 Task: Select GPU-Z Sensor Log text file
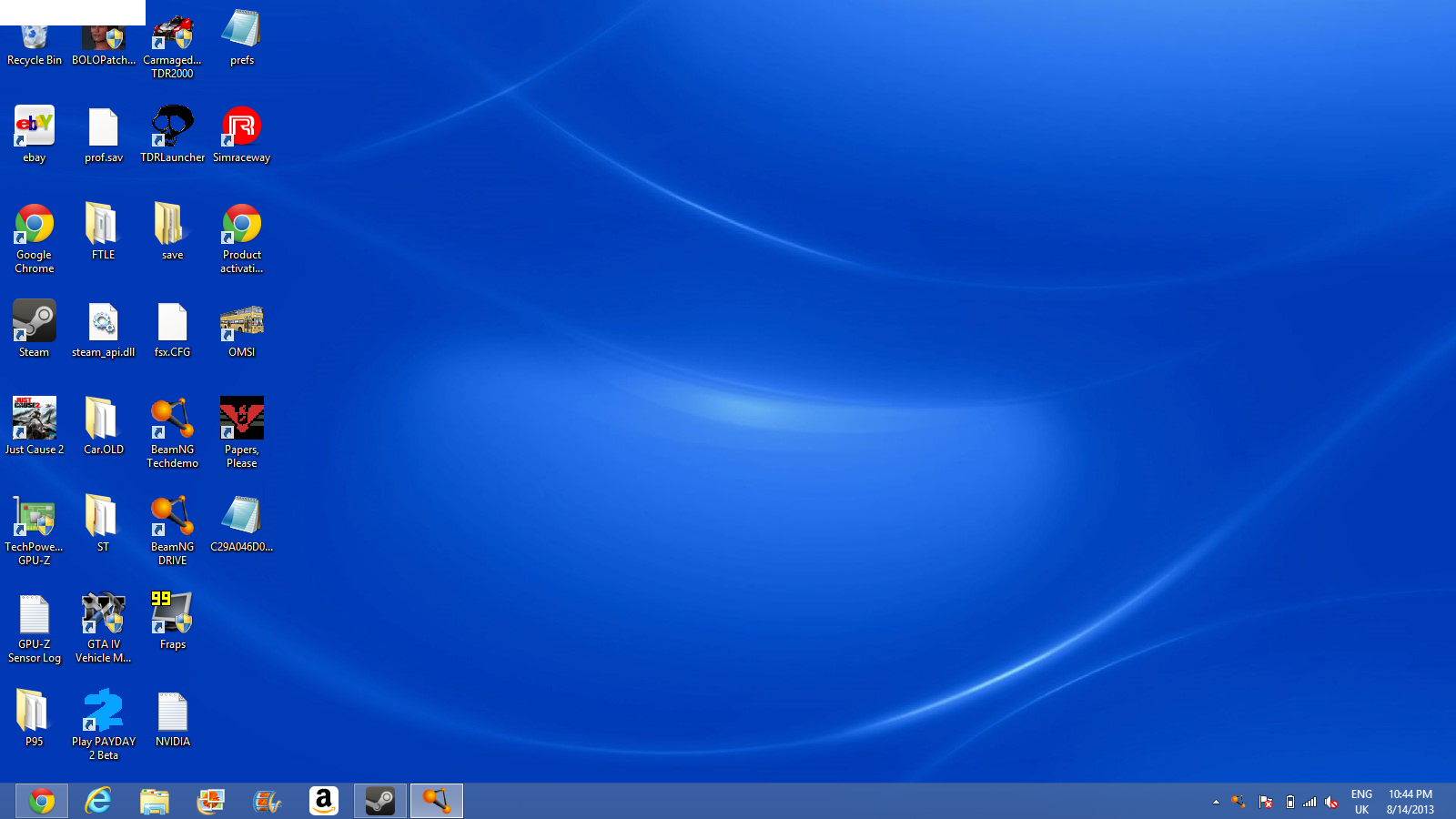coord(35,628)
